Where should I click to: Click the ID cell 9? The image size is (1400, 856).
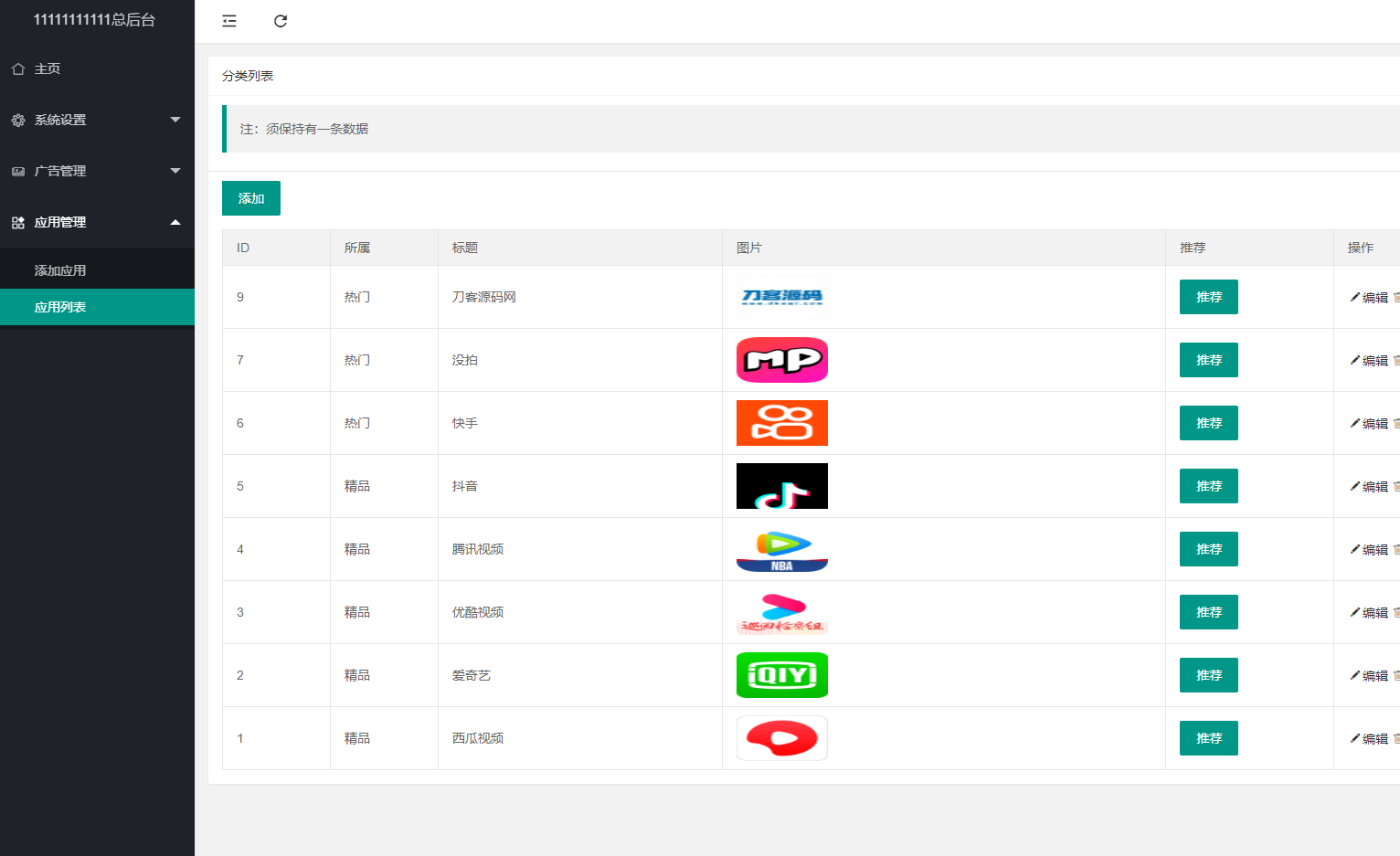240,297
